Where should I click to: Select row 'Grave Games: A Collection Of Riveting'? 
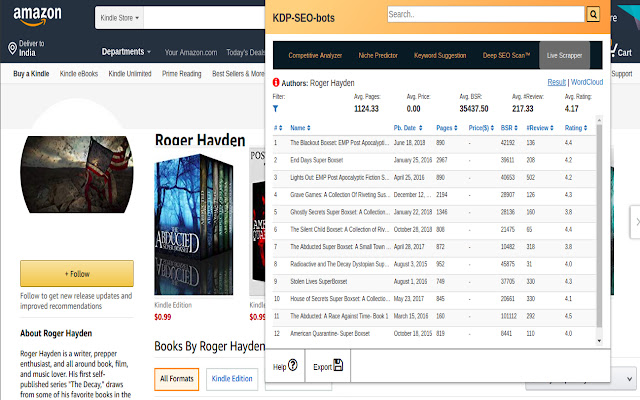point(434,195)
